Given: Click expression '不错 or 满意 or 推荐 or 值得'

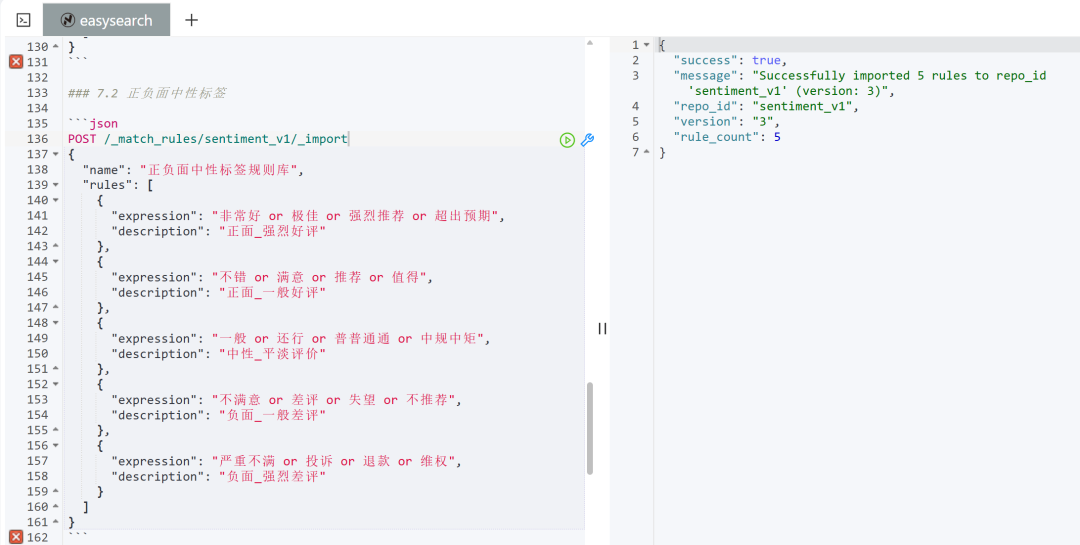Looking at the screenshot, I should (x=322, y=277).
